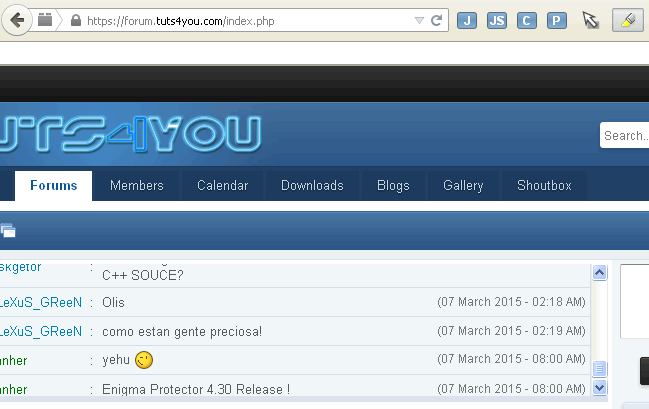Click the shoutbox scroll-up arrow
Screen dimensions: 649x409
600,272
